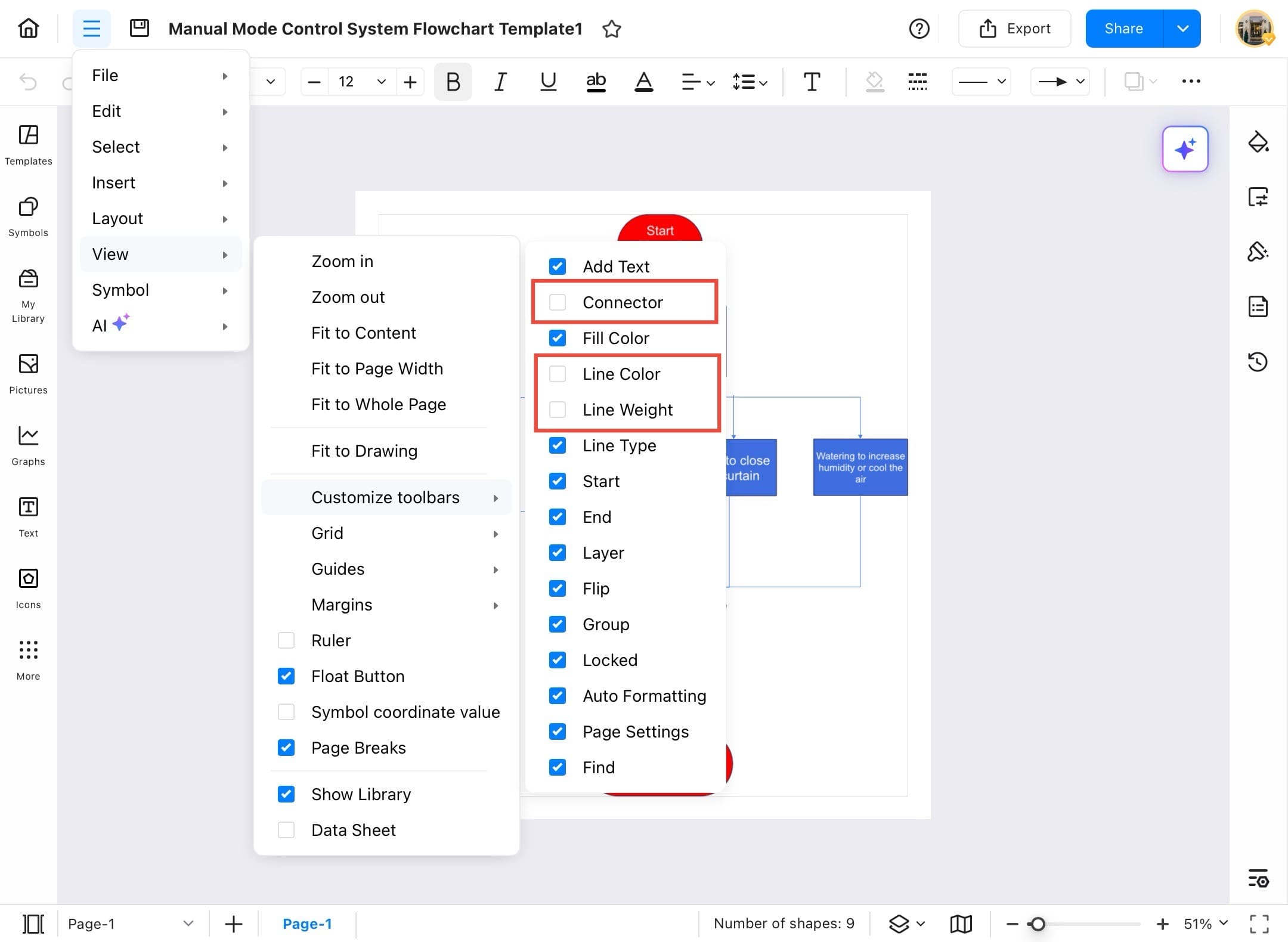Open the Symbols panel
Screen dimensions: 1288x942
[27, 216]
